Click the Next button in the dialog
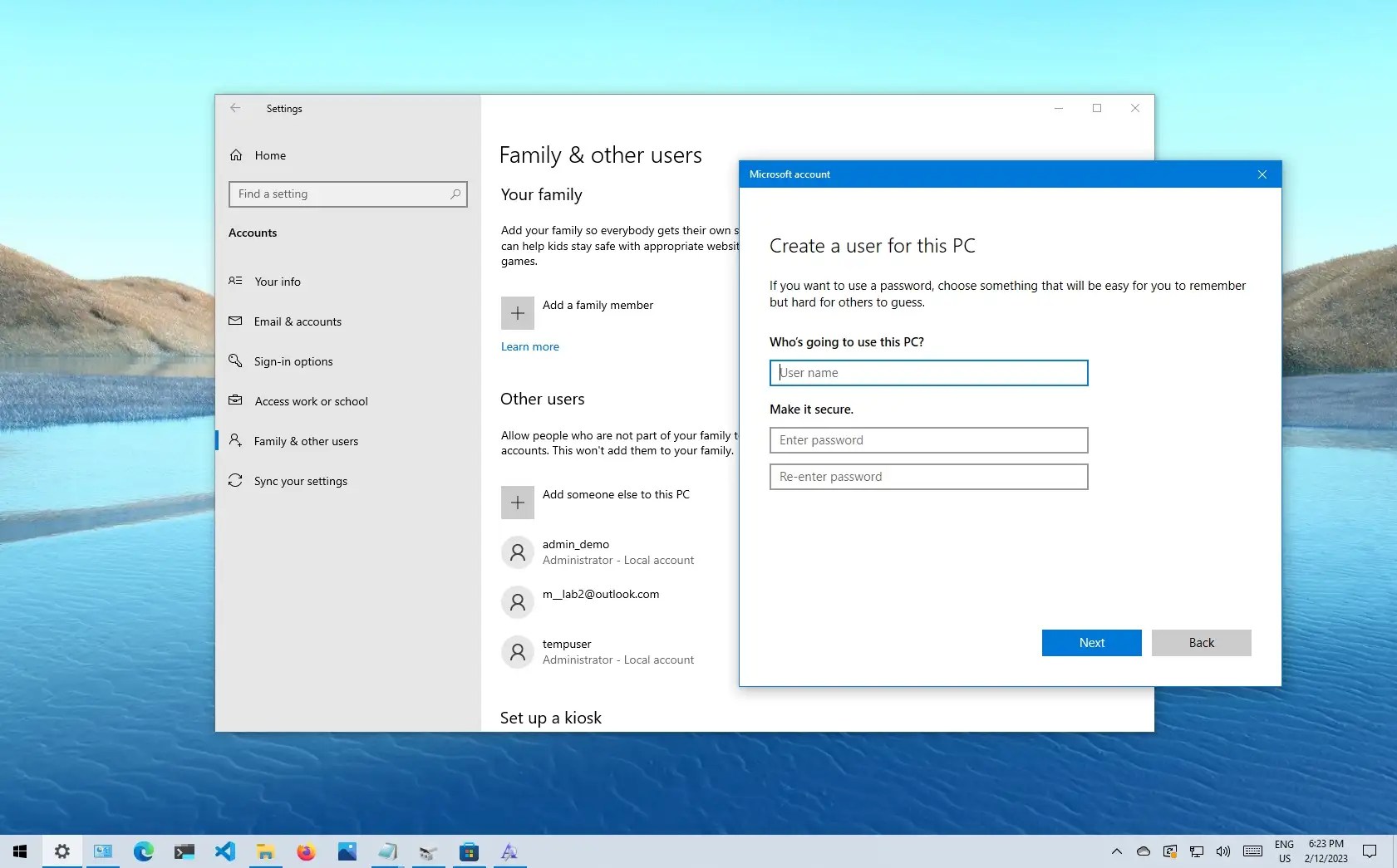Image resolution: width=1397 pixels, height=868 pixels. click(x=1091, y=642)
